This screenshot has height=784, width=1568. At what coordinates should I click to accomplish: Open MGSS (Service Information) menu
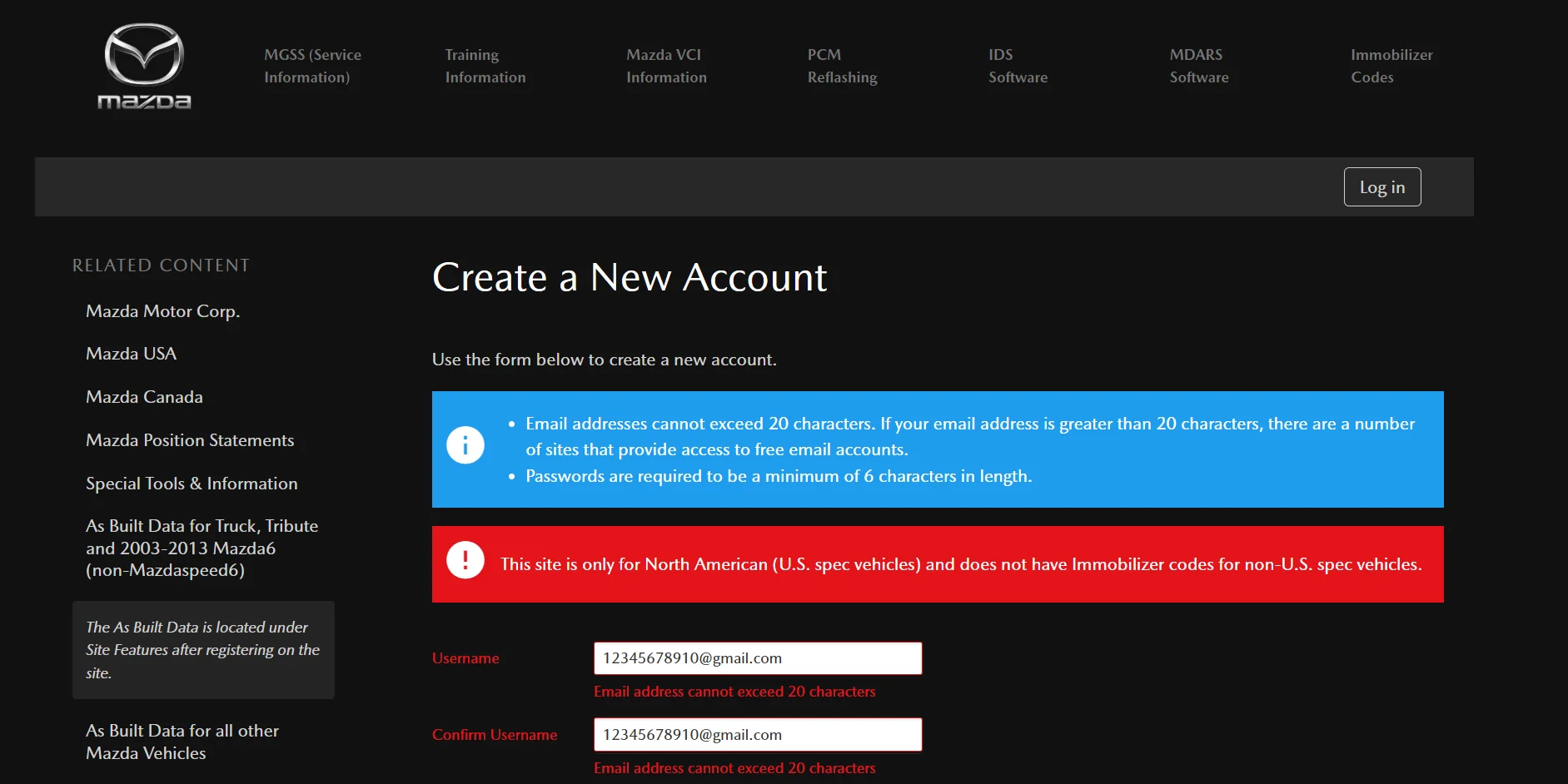[x=312, y=66]
